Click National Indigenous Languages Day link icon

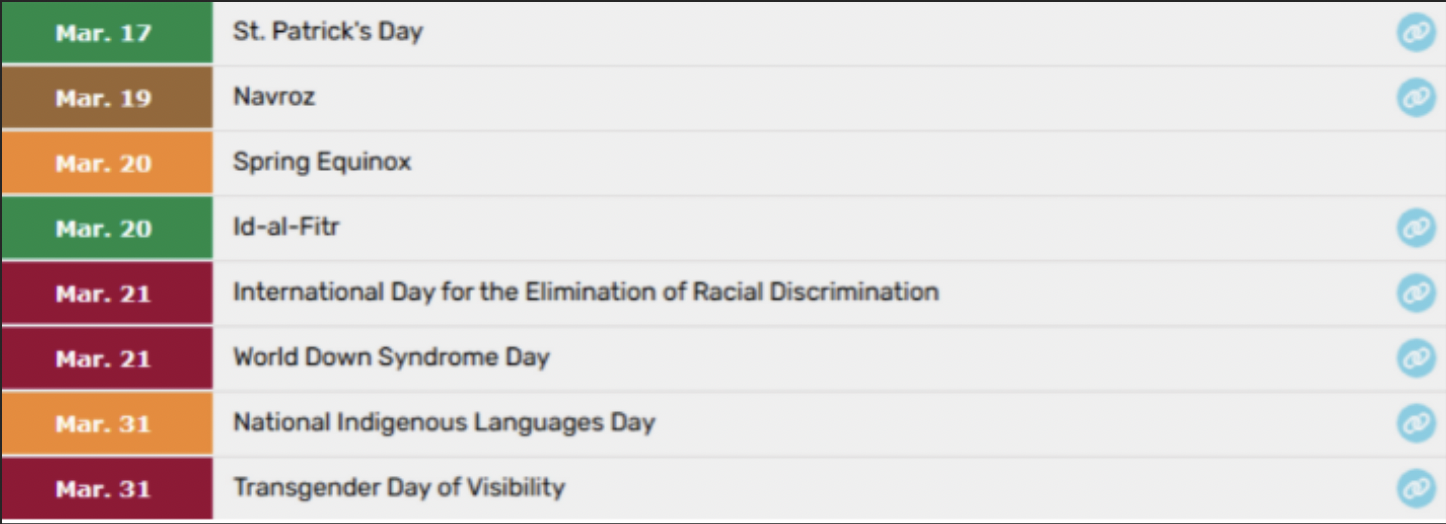[x=1415, y=423]
